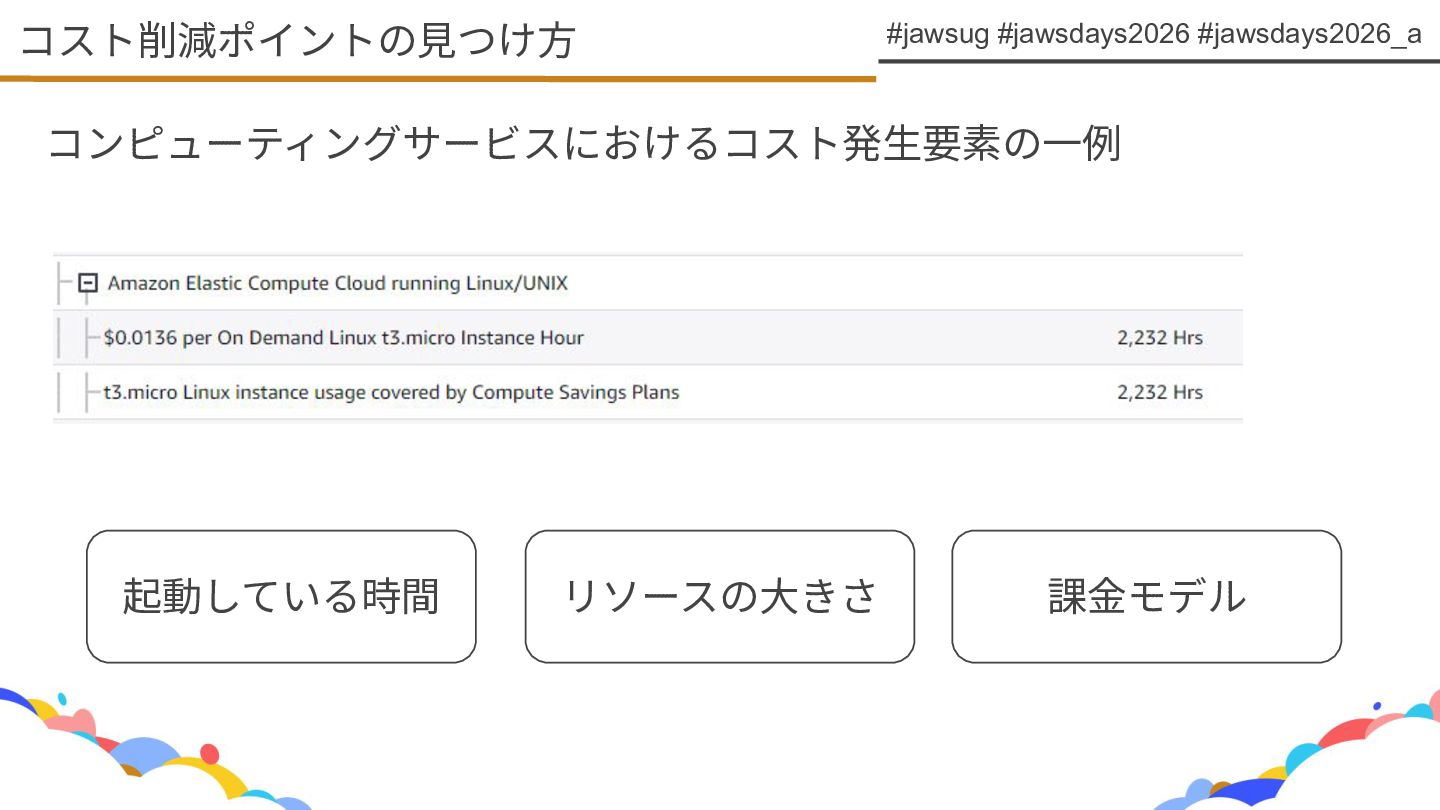Viewport: 1440px width, 810px height.
Task: Click 2,232 Hrs in the Savings Plans row
Action: coord(1159,392)
